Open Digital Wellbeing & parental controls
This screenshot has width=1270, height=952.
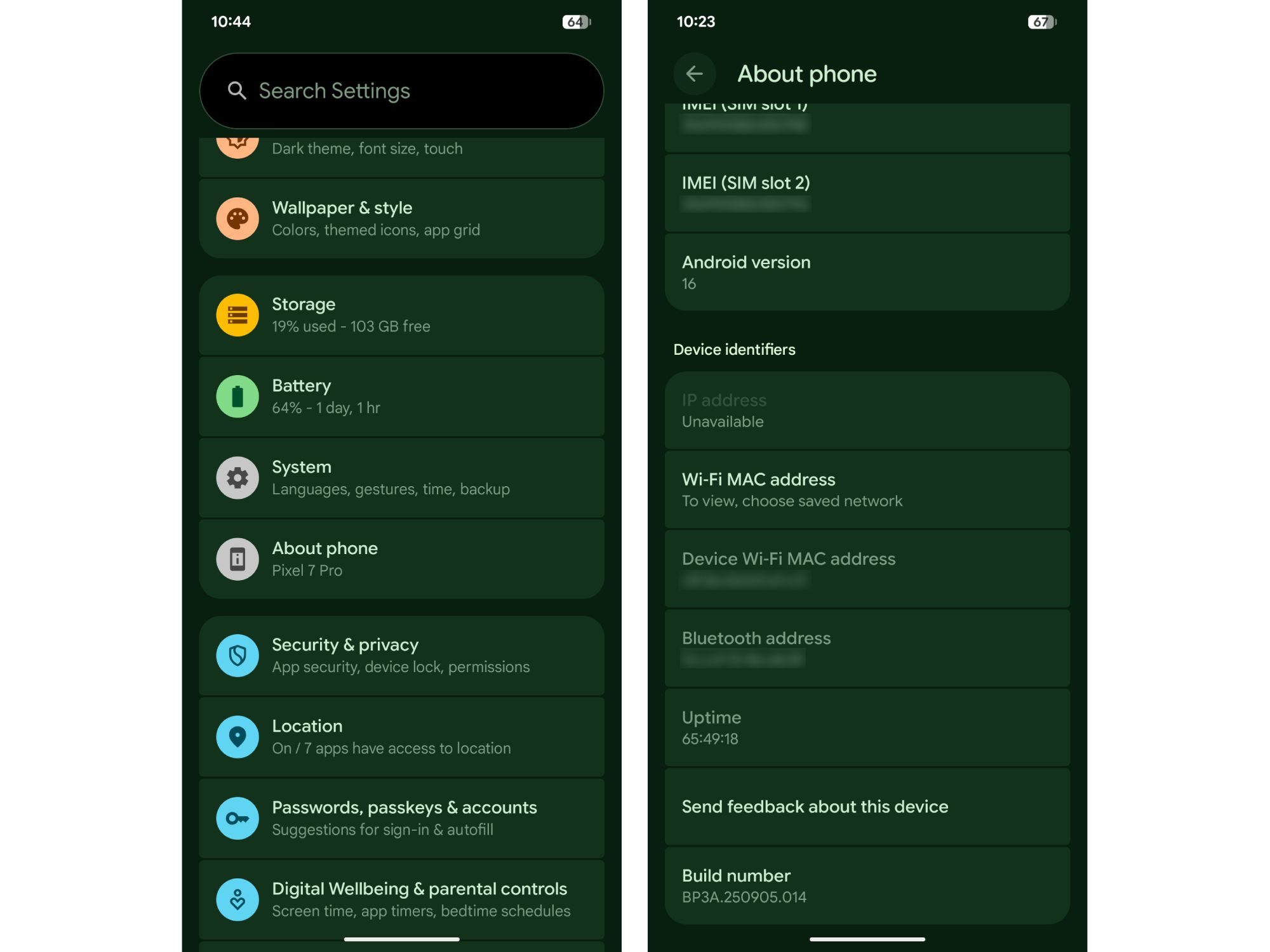coord(401,899)
